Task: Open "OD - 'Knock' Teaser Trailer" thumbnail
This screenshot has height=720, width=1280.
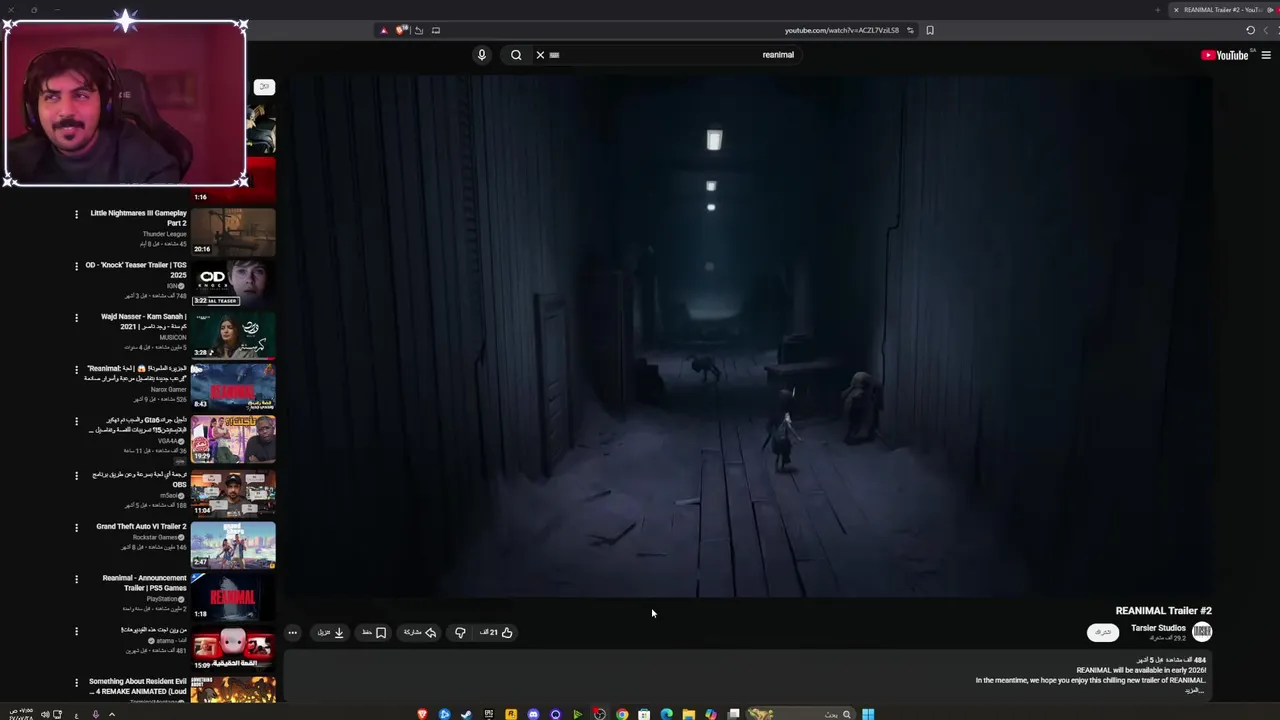Action: click(x=233, y=283)
